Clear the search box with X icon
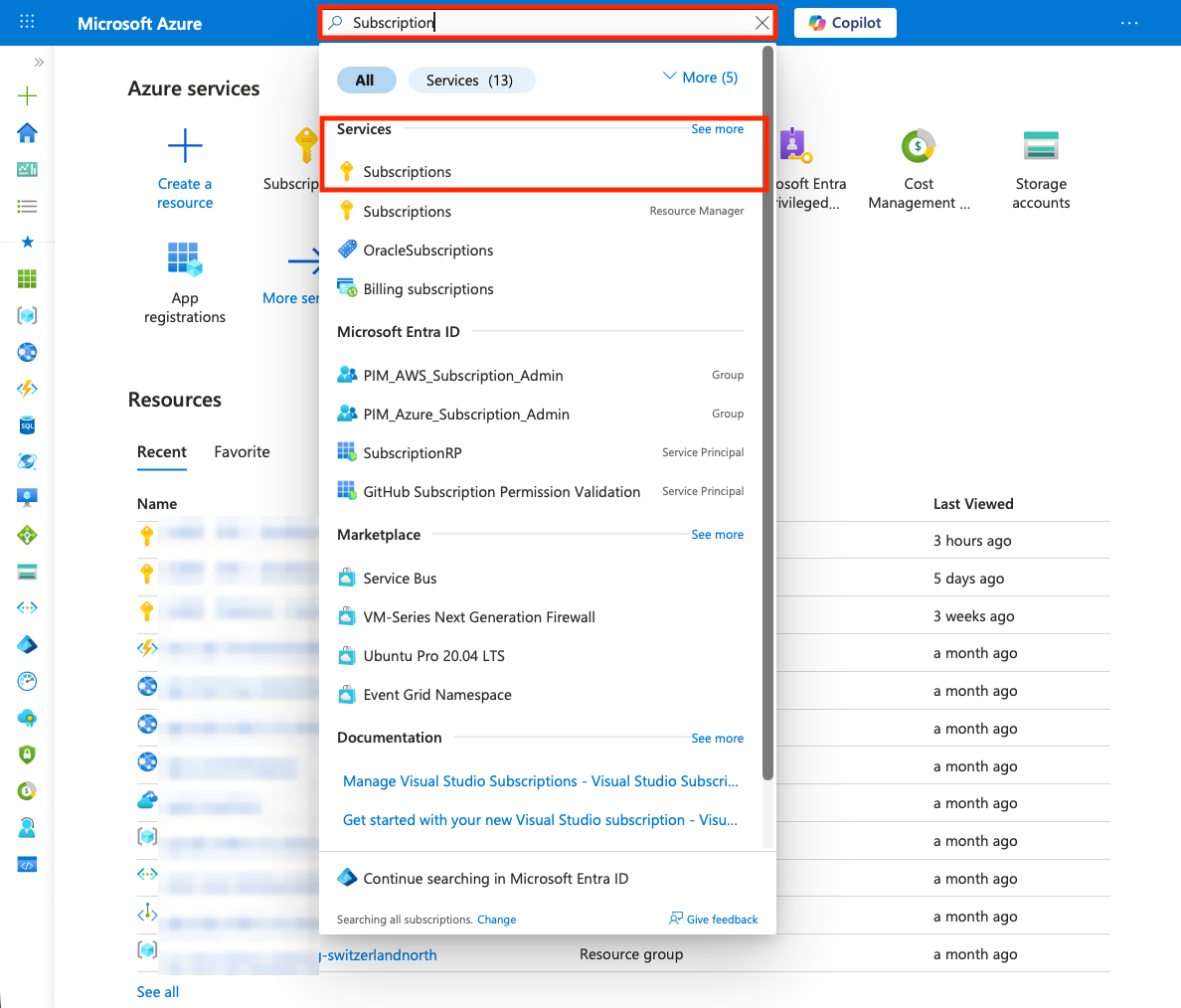This screenshot has height=1008, width=1181. coord(762,23)
